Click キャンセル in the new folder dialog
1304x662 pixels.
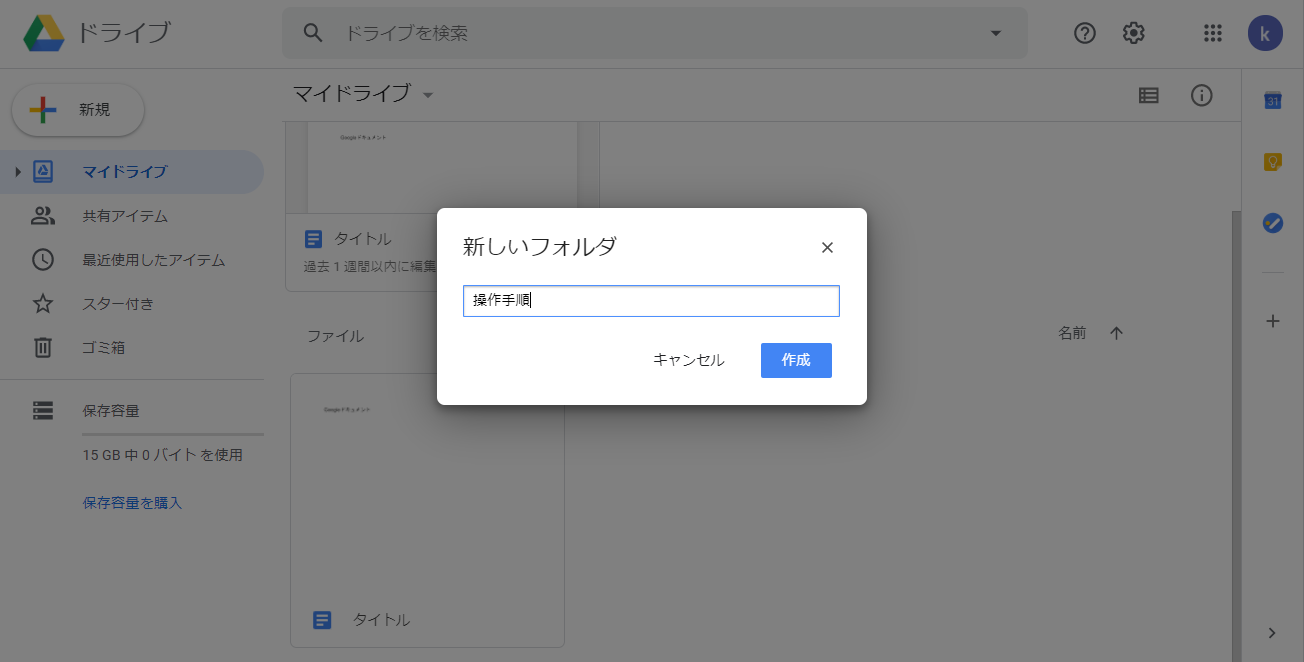pyautogui.click(x=689, y=360)
